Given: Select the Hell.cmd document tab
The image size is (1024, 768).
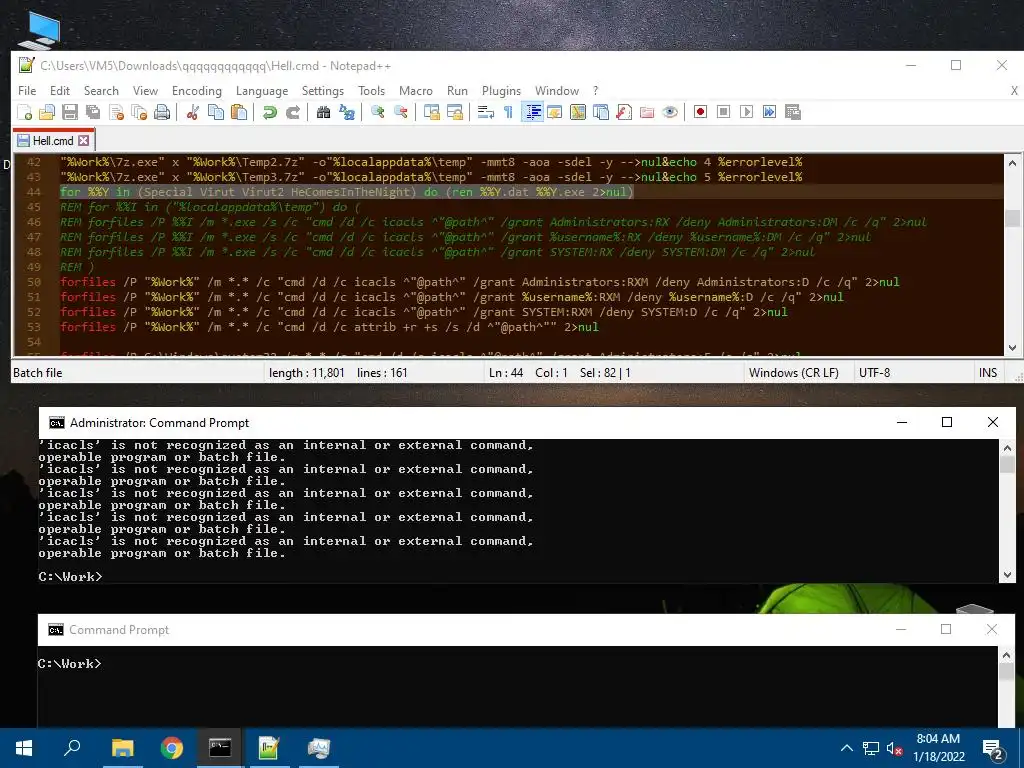Looking at the screenshot, I should (53, 140).
